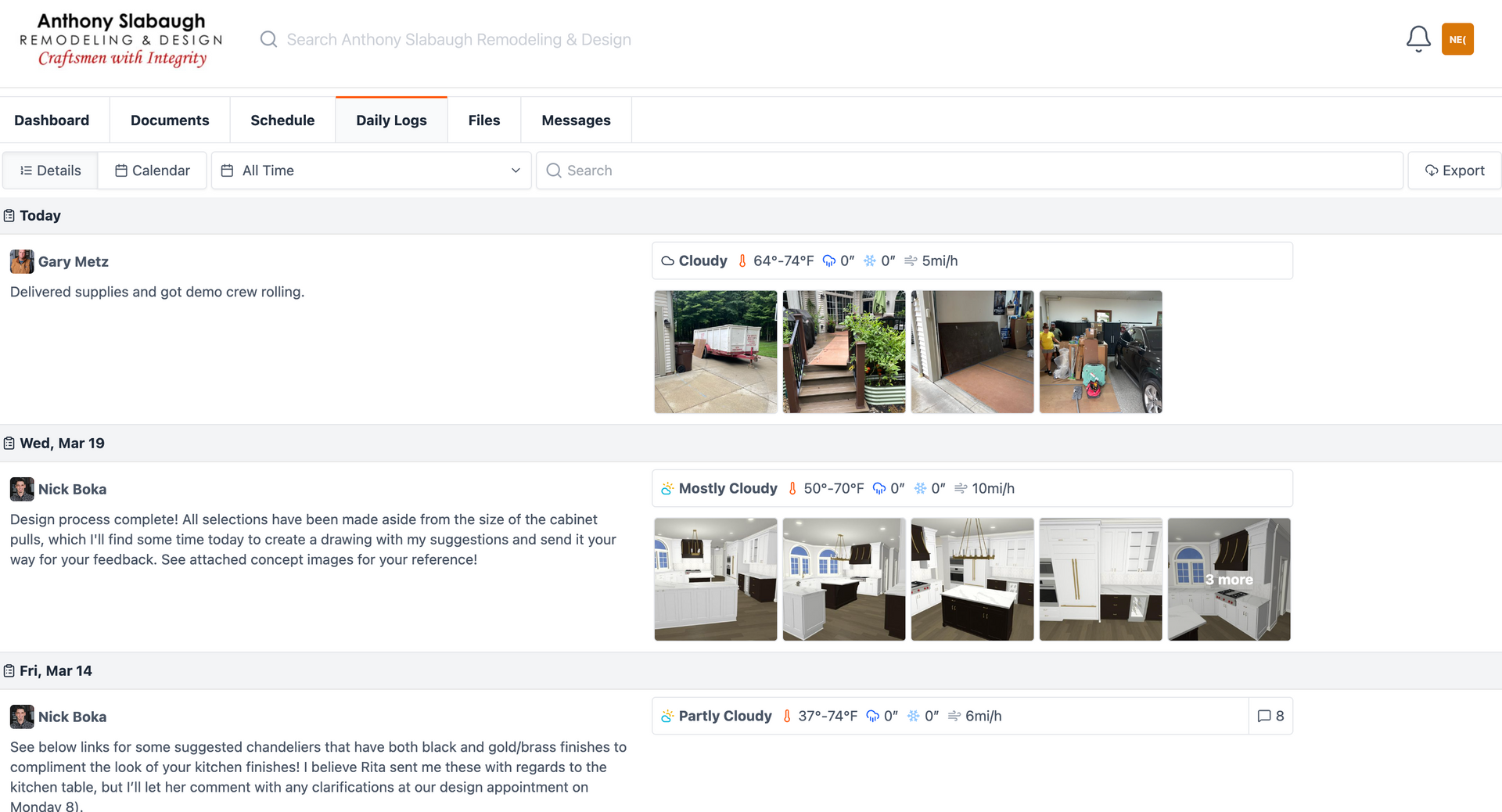
Task: Click the Gary Metz author name
Action: coord(74,262)
